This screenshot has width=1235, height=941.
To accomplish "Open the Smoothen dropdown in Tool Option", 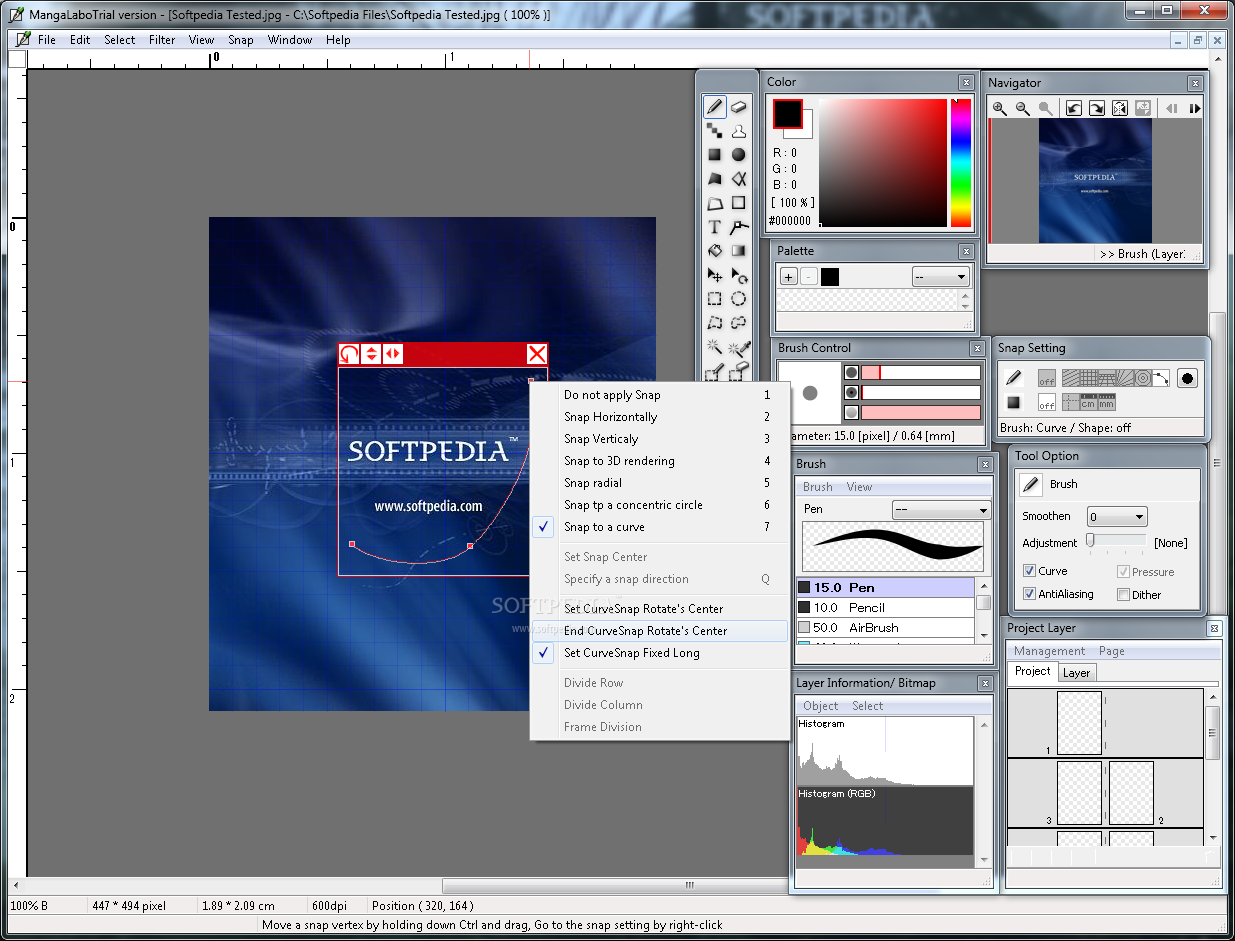I will click(x=1117, y=517).
